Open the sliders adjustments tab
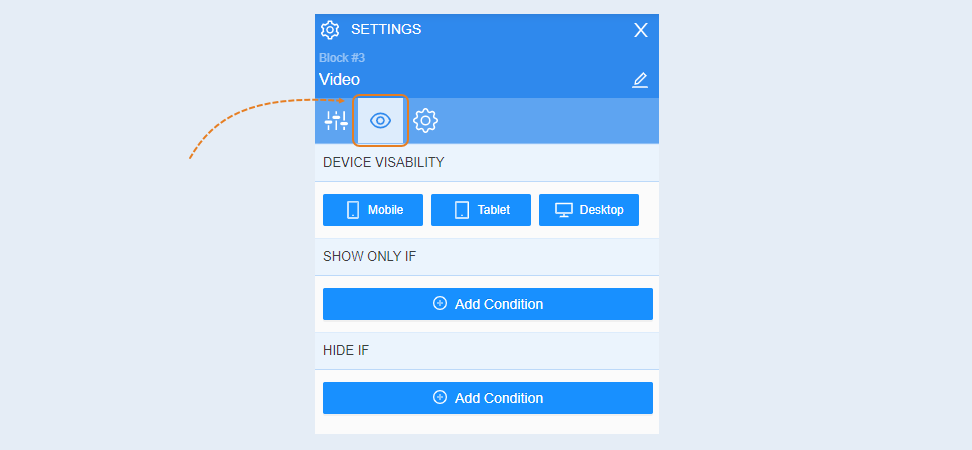972x450 pixels. click(x=336, y=120)
